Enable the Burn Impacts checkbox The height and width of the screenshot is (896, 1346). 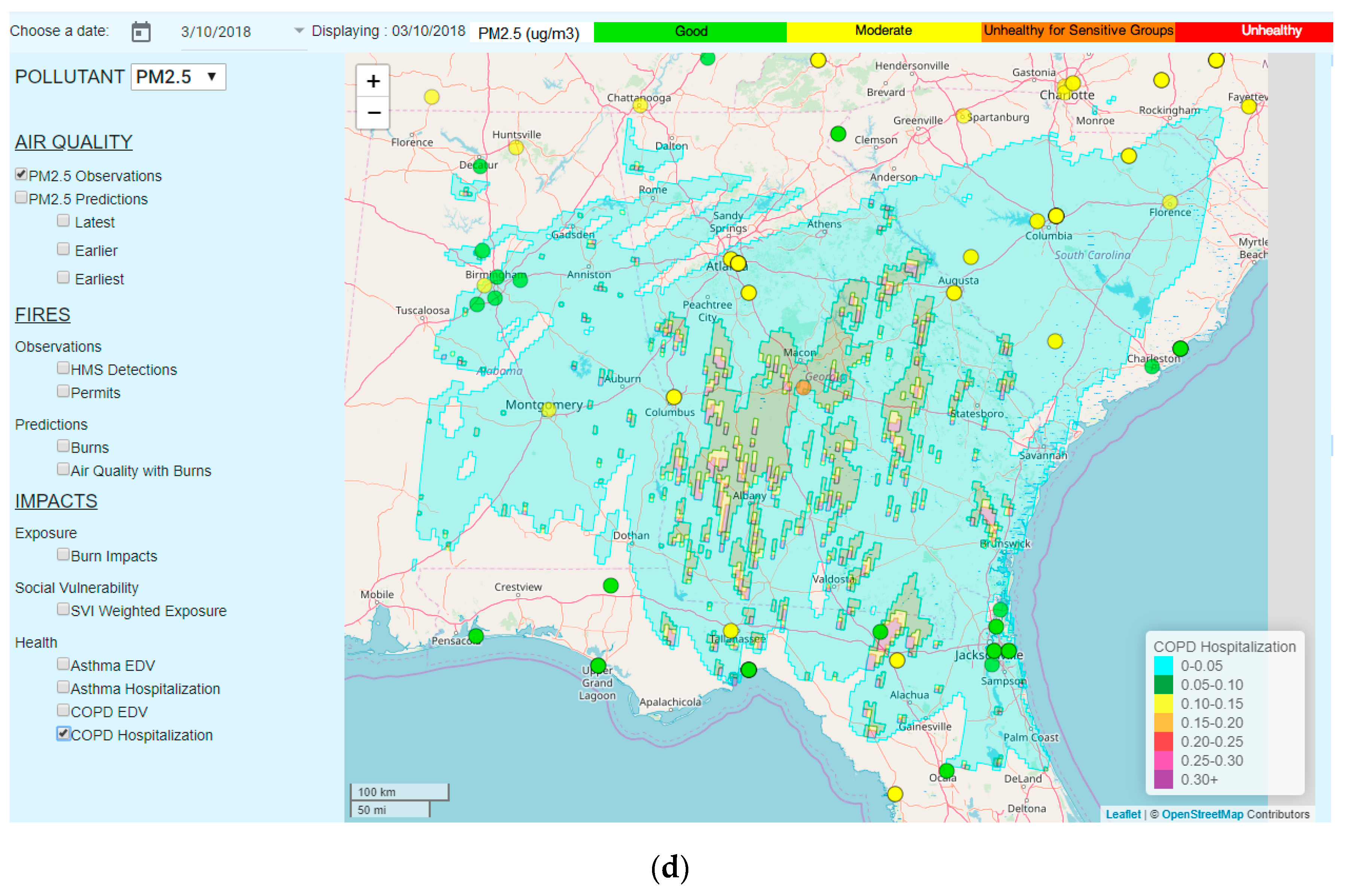(x=64, y=554)
